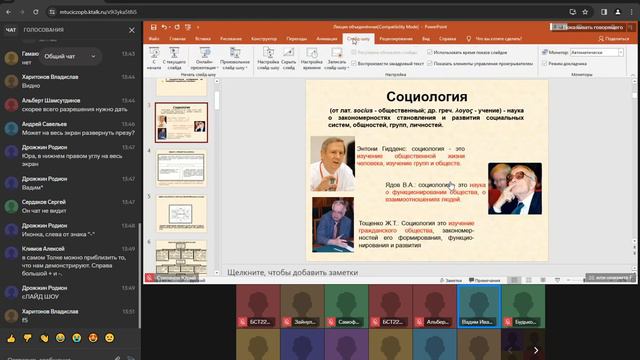Switch to the Конструктор ribbon tab
The image size is (640, 360).
[264, 39]
